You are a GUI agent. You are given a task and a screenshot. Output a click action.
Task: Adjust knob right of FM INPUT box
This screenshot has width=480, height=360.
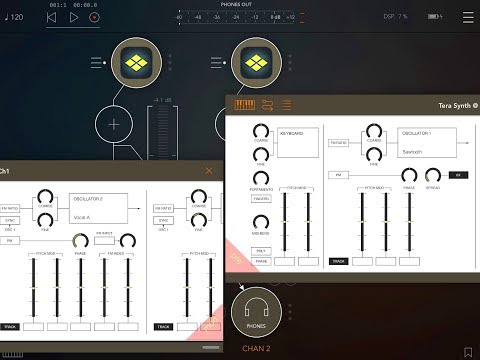[128, 241]
